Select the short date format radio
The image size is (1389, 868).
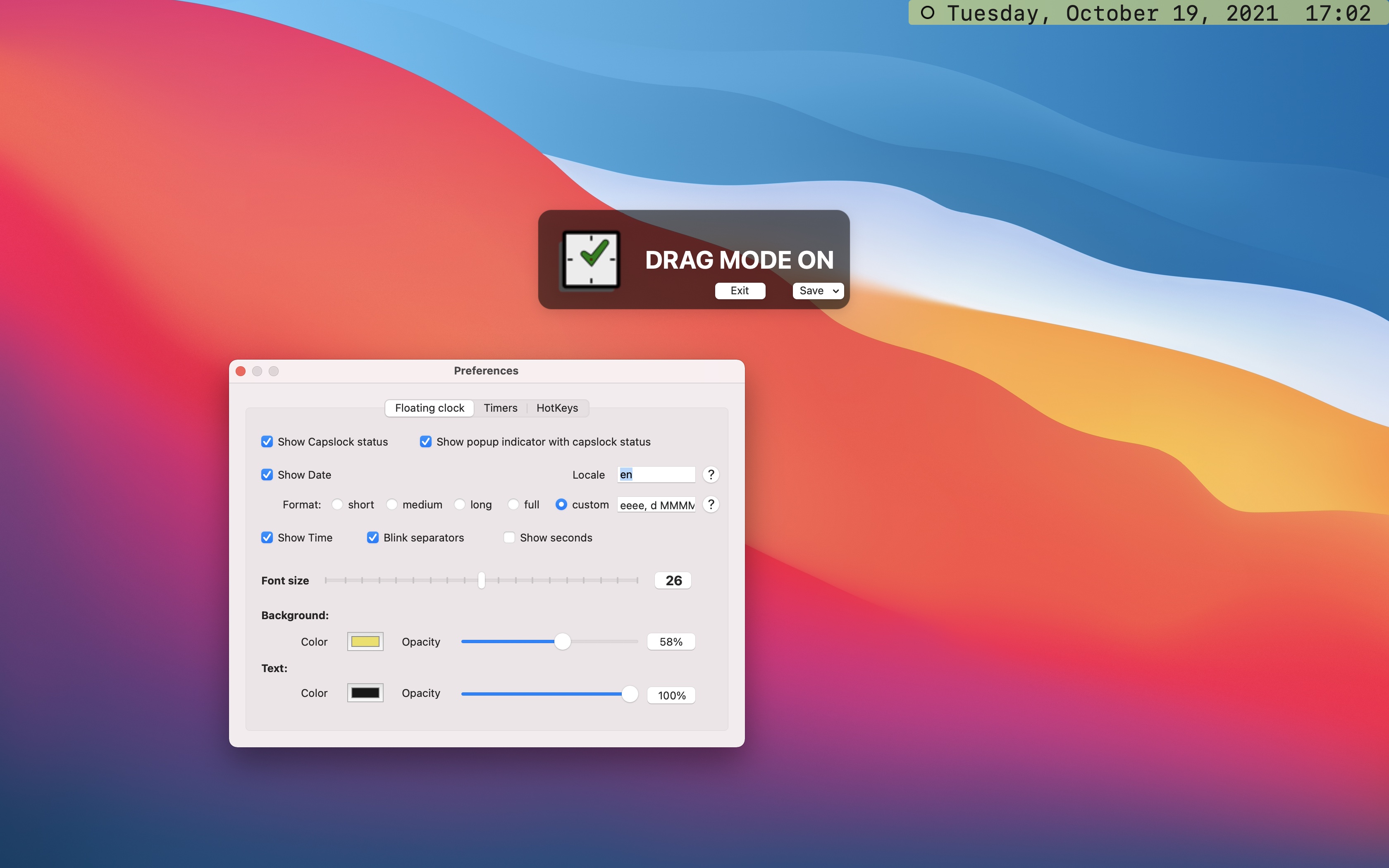tap(337, 504)
